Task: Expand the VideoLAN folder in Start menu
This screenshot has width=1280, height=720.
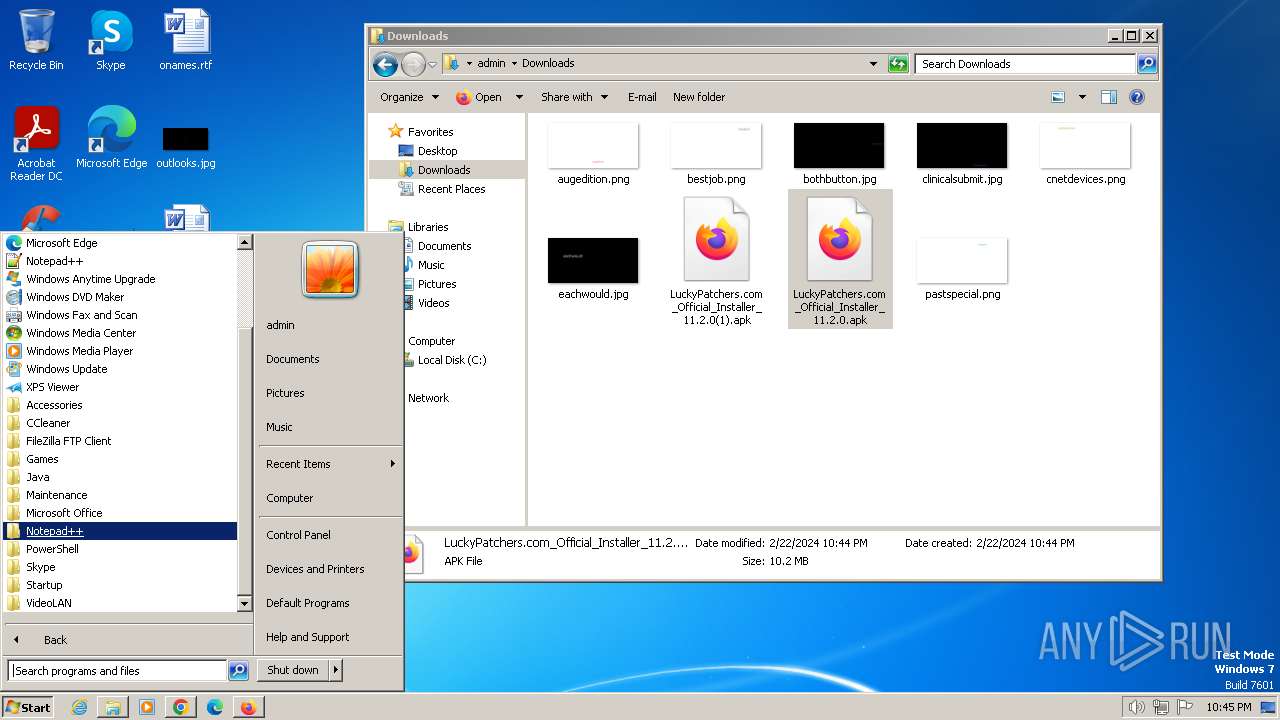Action: point(48,603)
